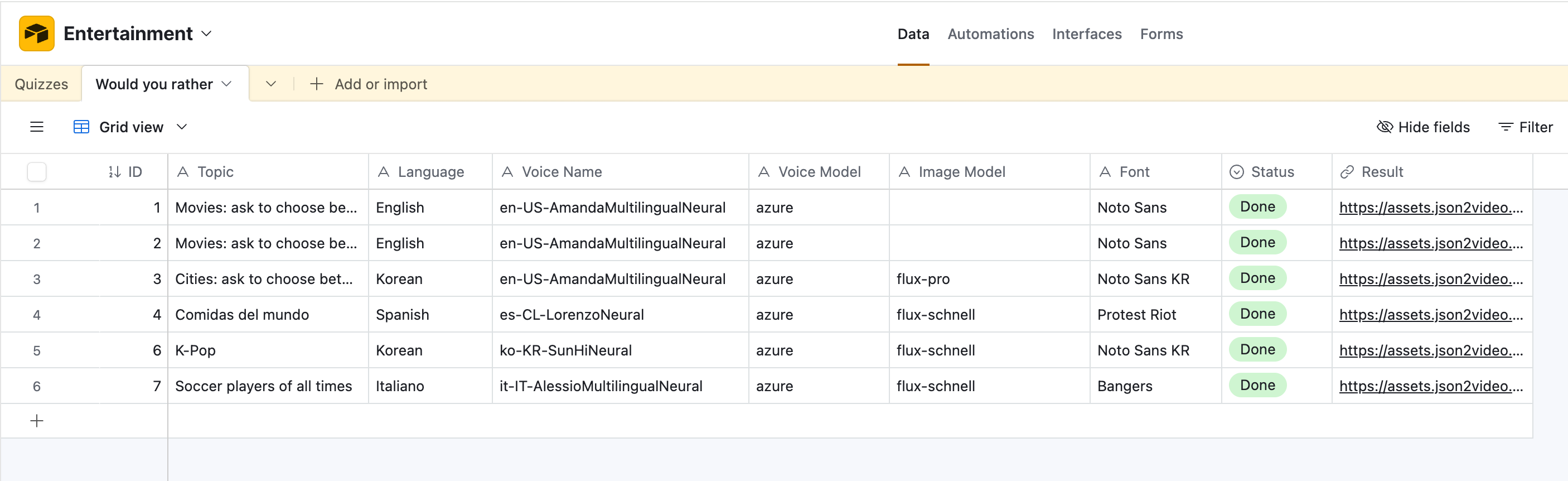Click the Voice Name text field icon

point(507,172)
